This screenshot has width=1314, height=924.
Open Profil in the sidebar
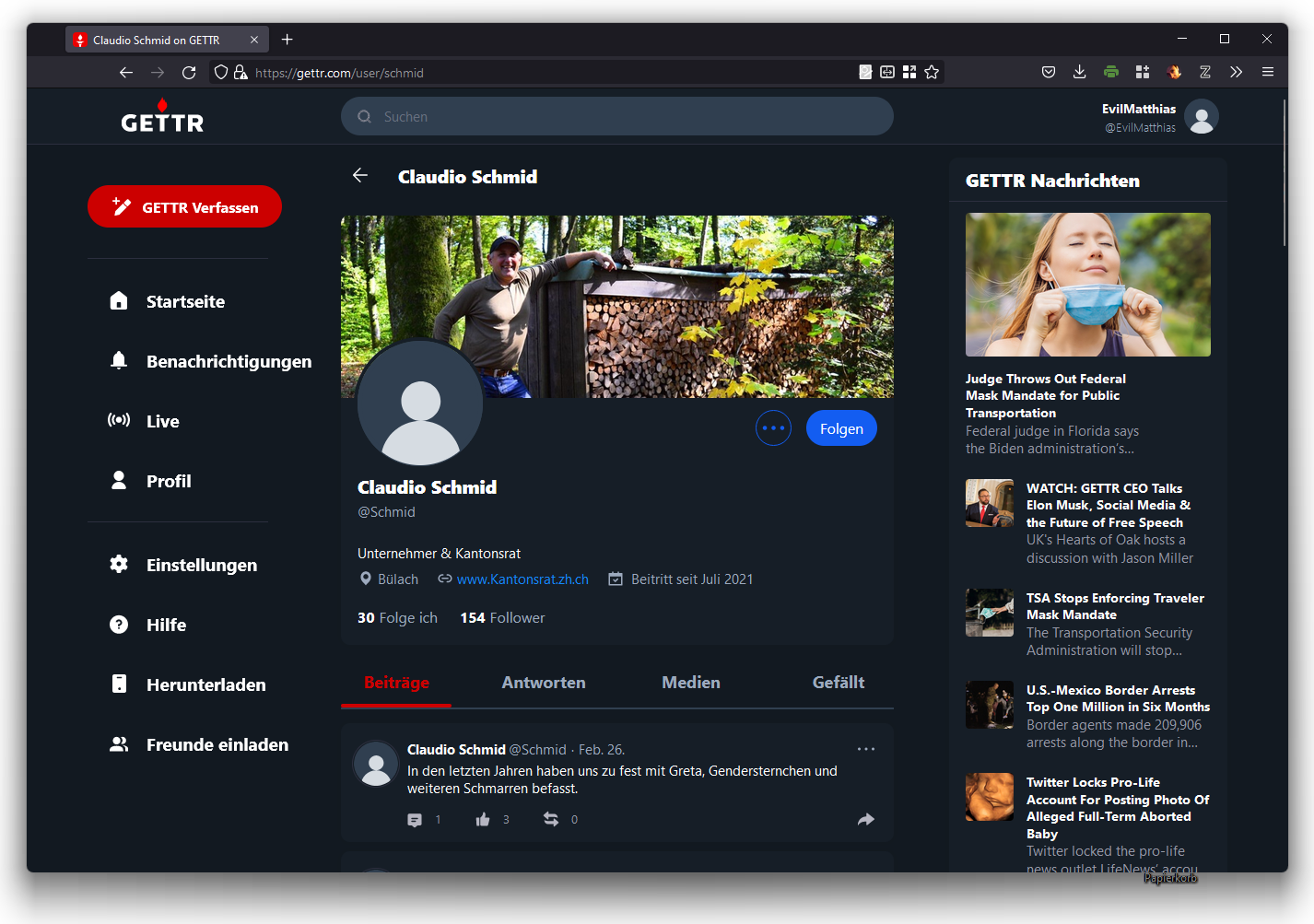(150, 481)
